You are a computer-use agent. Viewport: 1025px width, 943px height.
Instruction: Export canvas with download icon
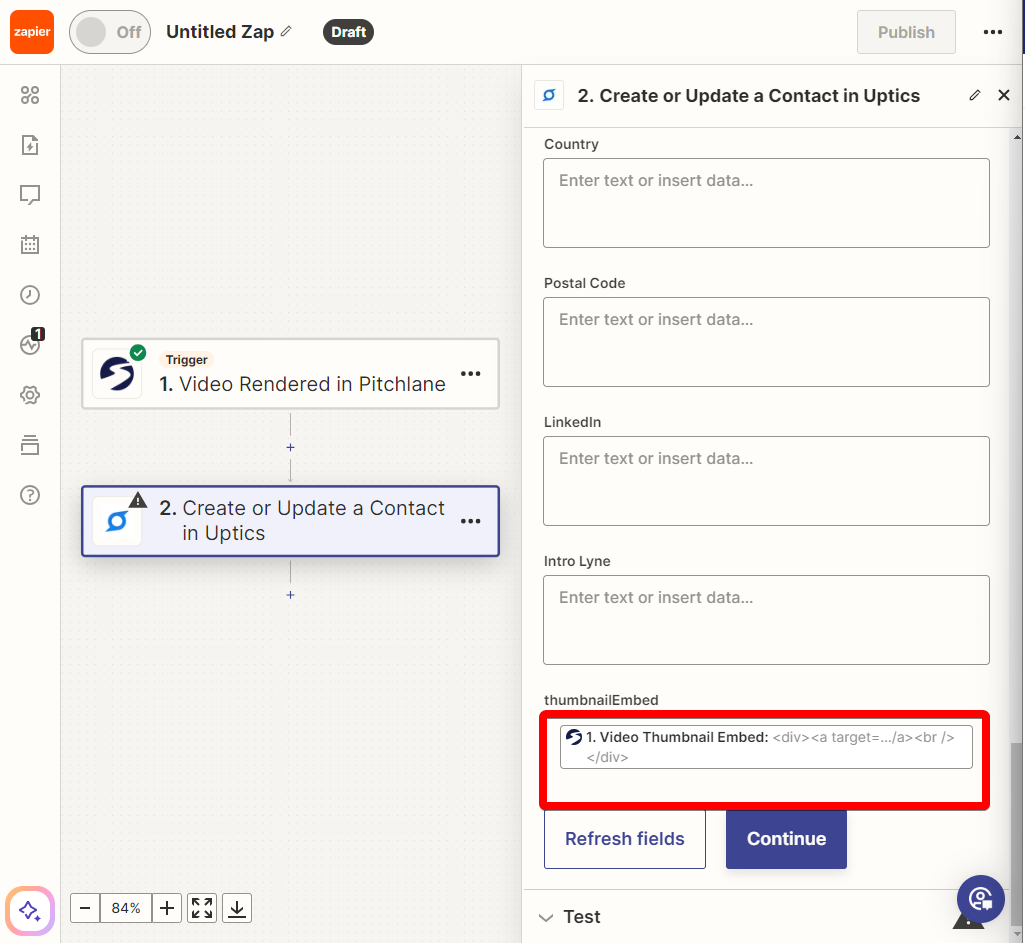click(237, 908)
